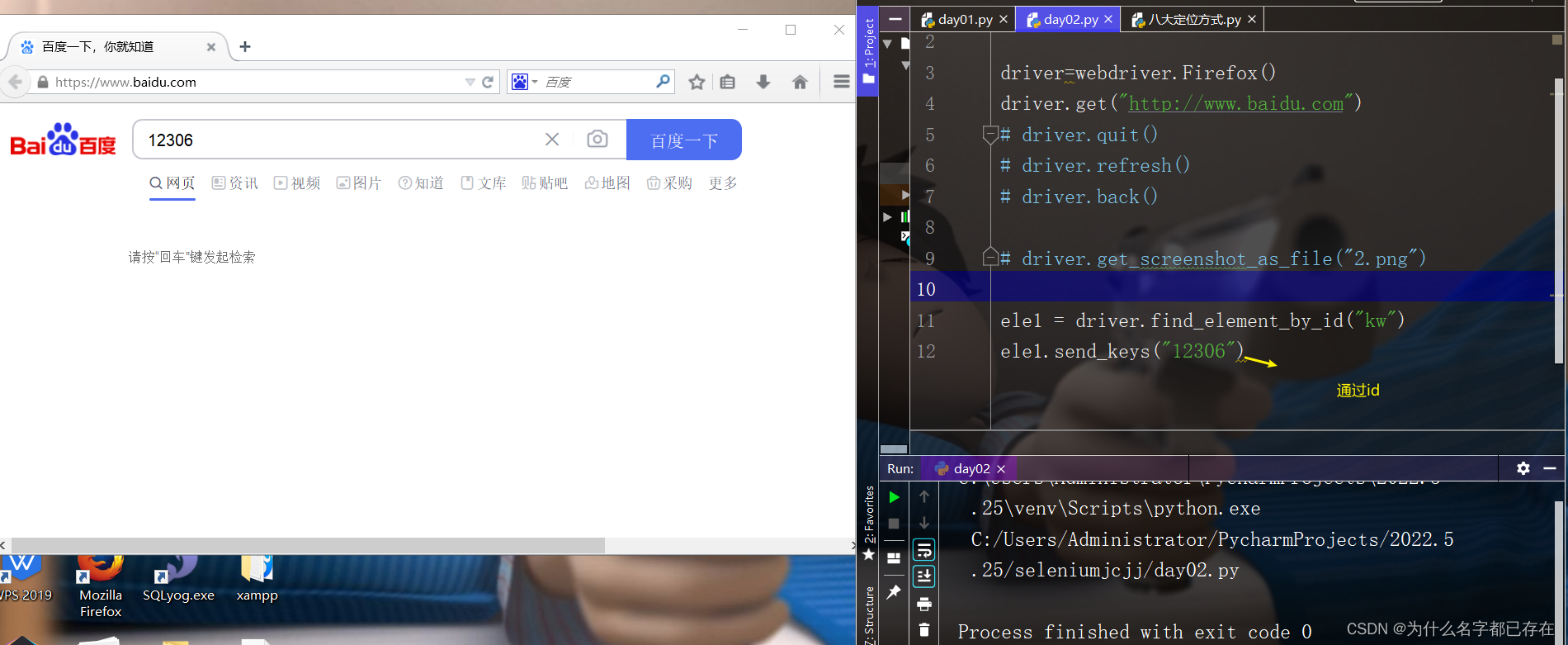Viewport: 1568px width, 645px height.
Task: Bookmark this page with the star icon
Action: point(697,82)
